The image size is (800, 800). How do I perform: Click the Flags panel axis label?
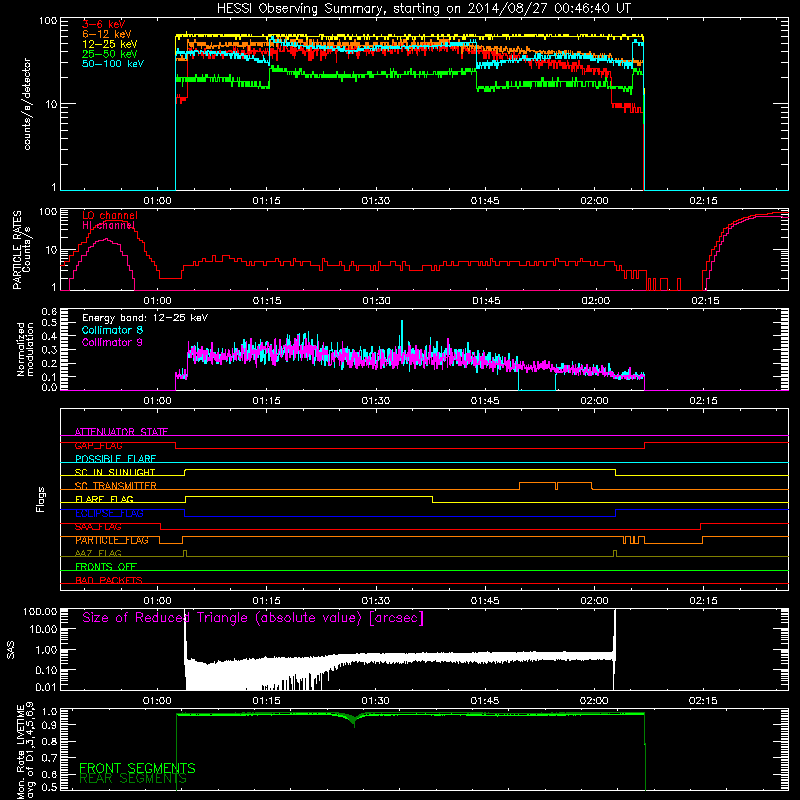(40, 499)
